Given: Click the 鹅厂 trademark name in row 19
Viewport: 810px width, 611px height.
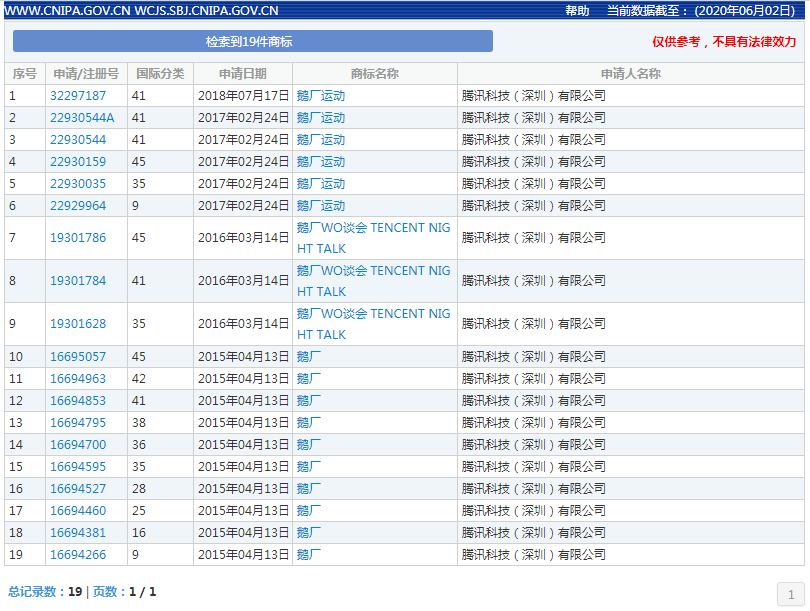Looking at the screenshot, I should coord(309,555).
